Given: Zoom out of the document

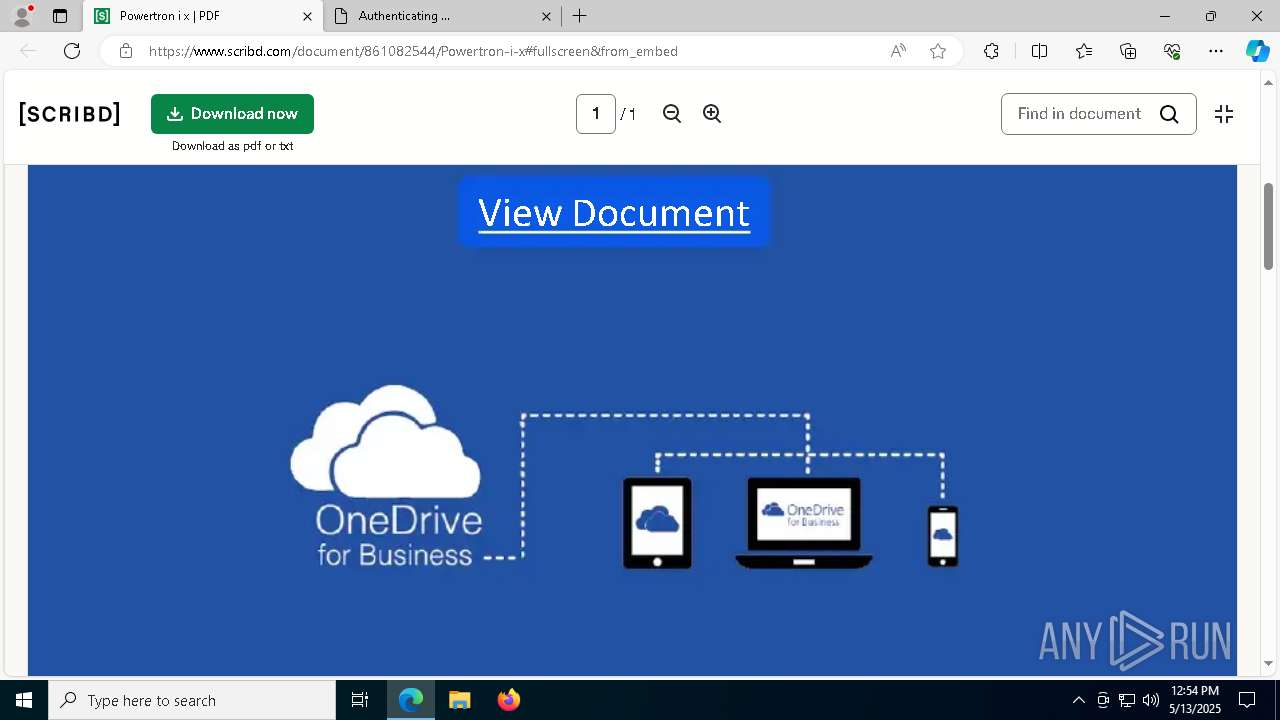Looking at the screenshot, I should coord(672,114).
